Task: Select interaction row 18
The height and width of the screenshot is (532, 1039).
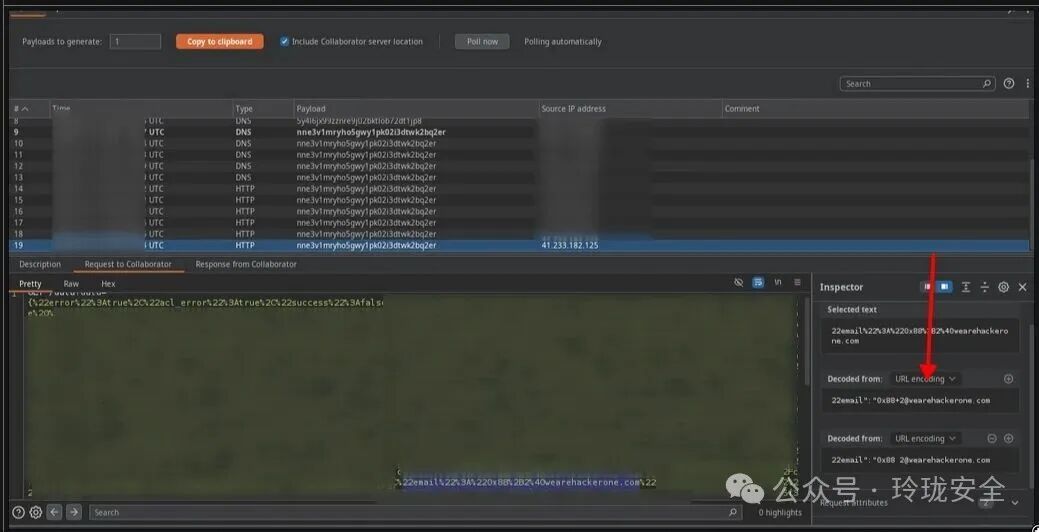Action: point(520,234)
